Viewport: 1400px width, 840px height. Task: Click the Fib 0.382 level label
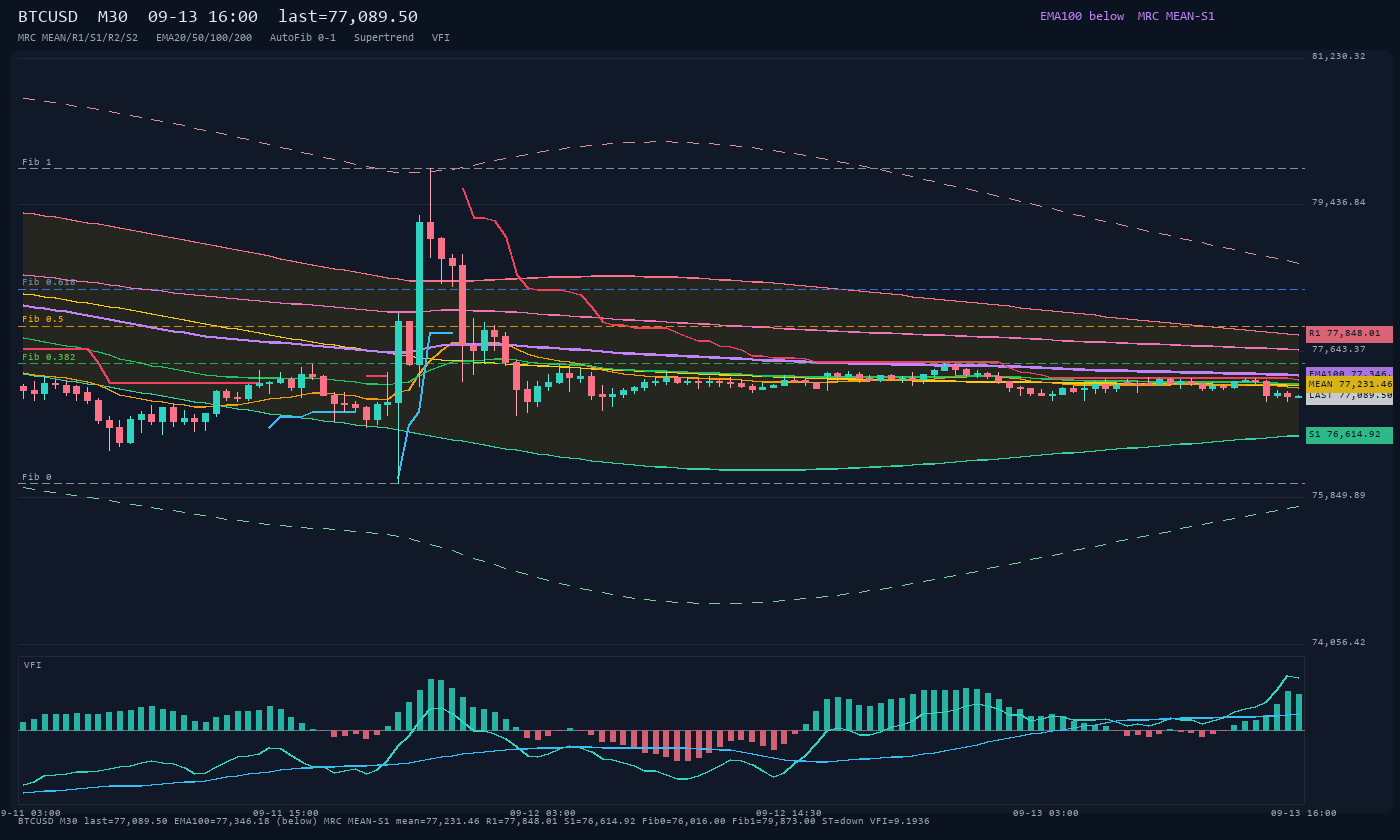[49, 357]
